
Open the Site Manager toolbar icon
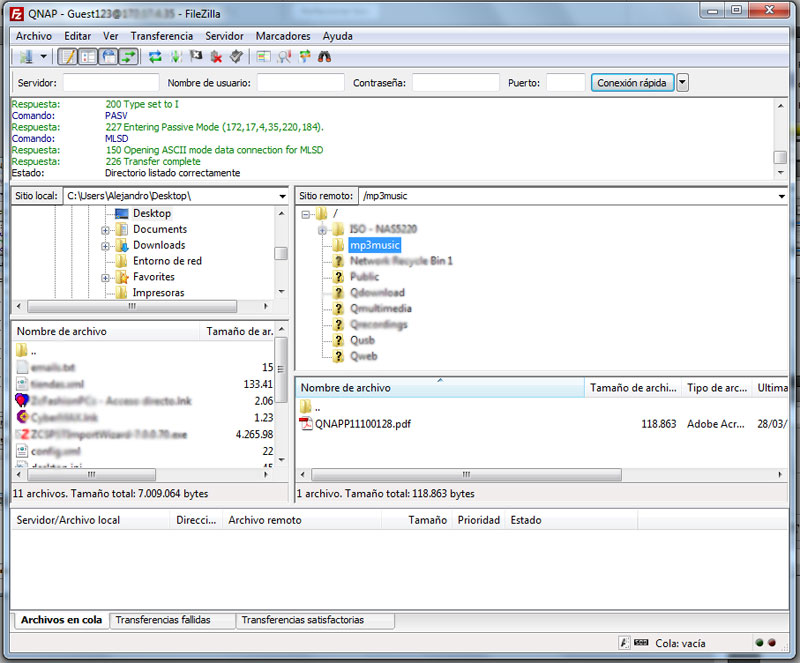click(x=26, y=57)
